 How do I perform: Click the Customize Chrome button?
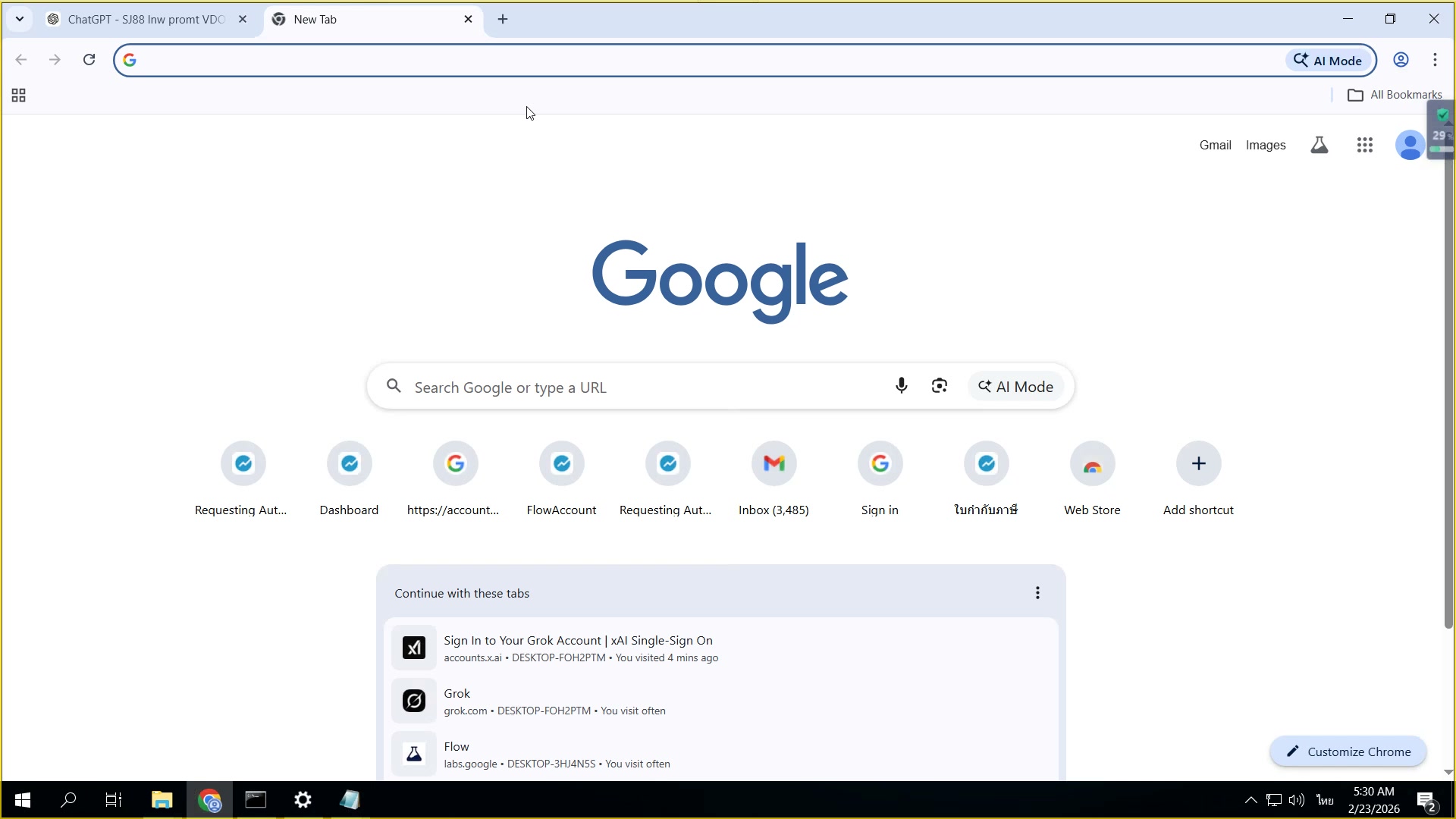point(1348,752)
